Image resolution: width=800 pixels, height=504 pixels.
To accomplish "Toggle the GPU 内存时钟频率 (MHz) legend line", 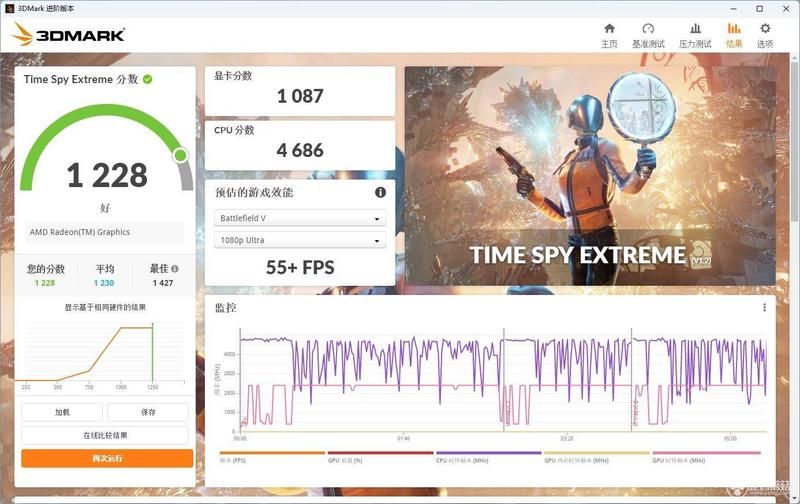I will tap(596, 457).
